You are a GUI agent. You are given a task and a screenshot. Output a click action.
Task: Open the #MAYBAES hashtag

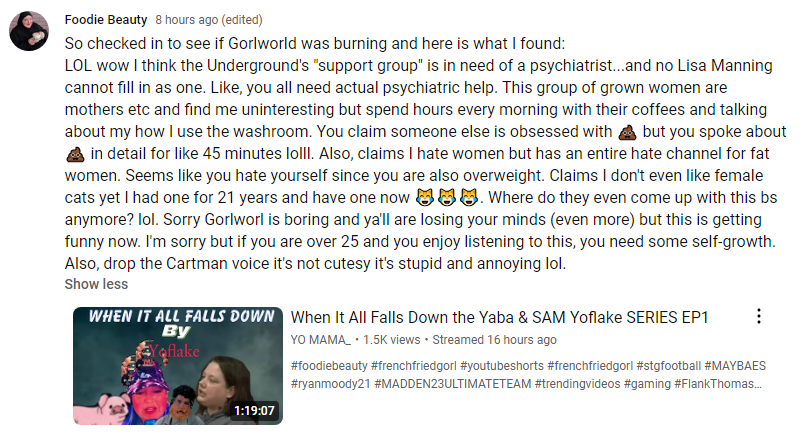point(735,365)
